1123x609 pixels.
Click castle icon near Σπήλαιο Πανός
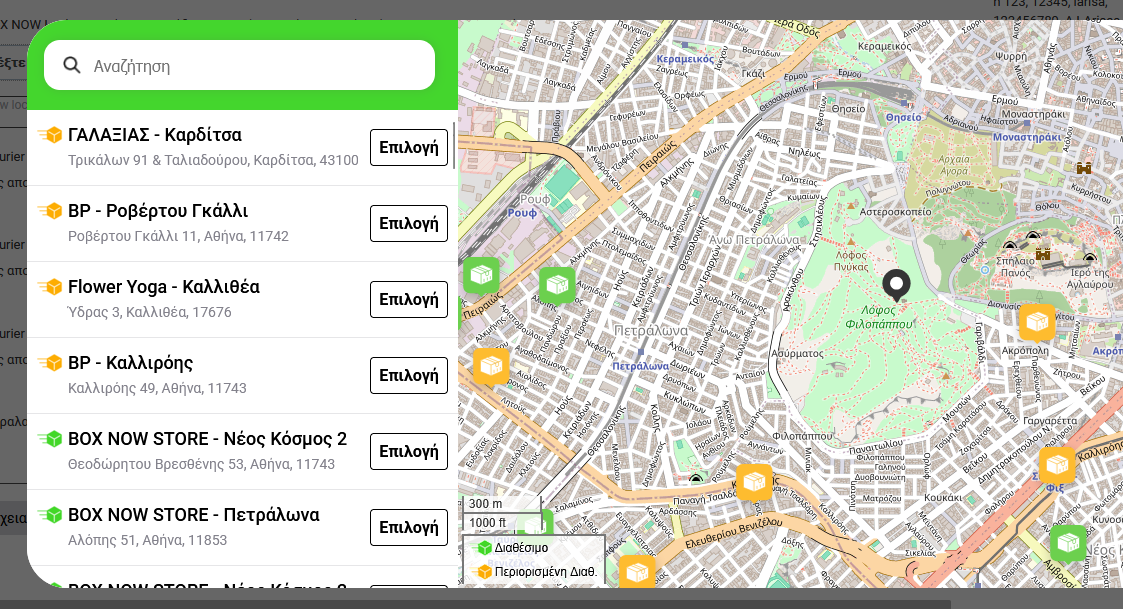pyautogui.click(x=1043, y=254)
